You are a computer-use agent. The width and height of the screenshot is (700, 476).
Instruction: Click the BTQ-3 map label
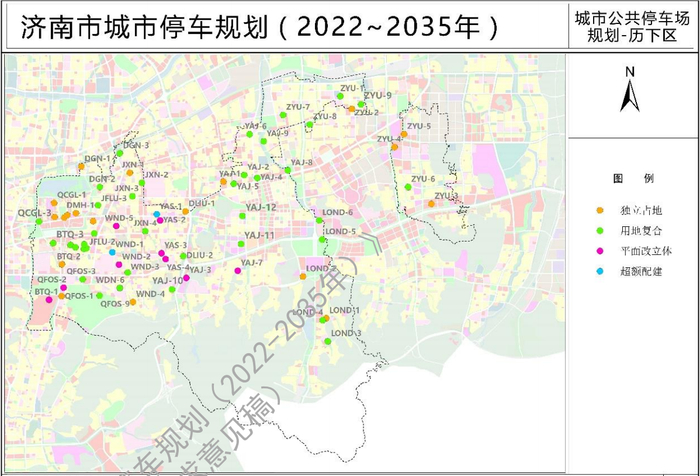click(x=70, y=234)
